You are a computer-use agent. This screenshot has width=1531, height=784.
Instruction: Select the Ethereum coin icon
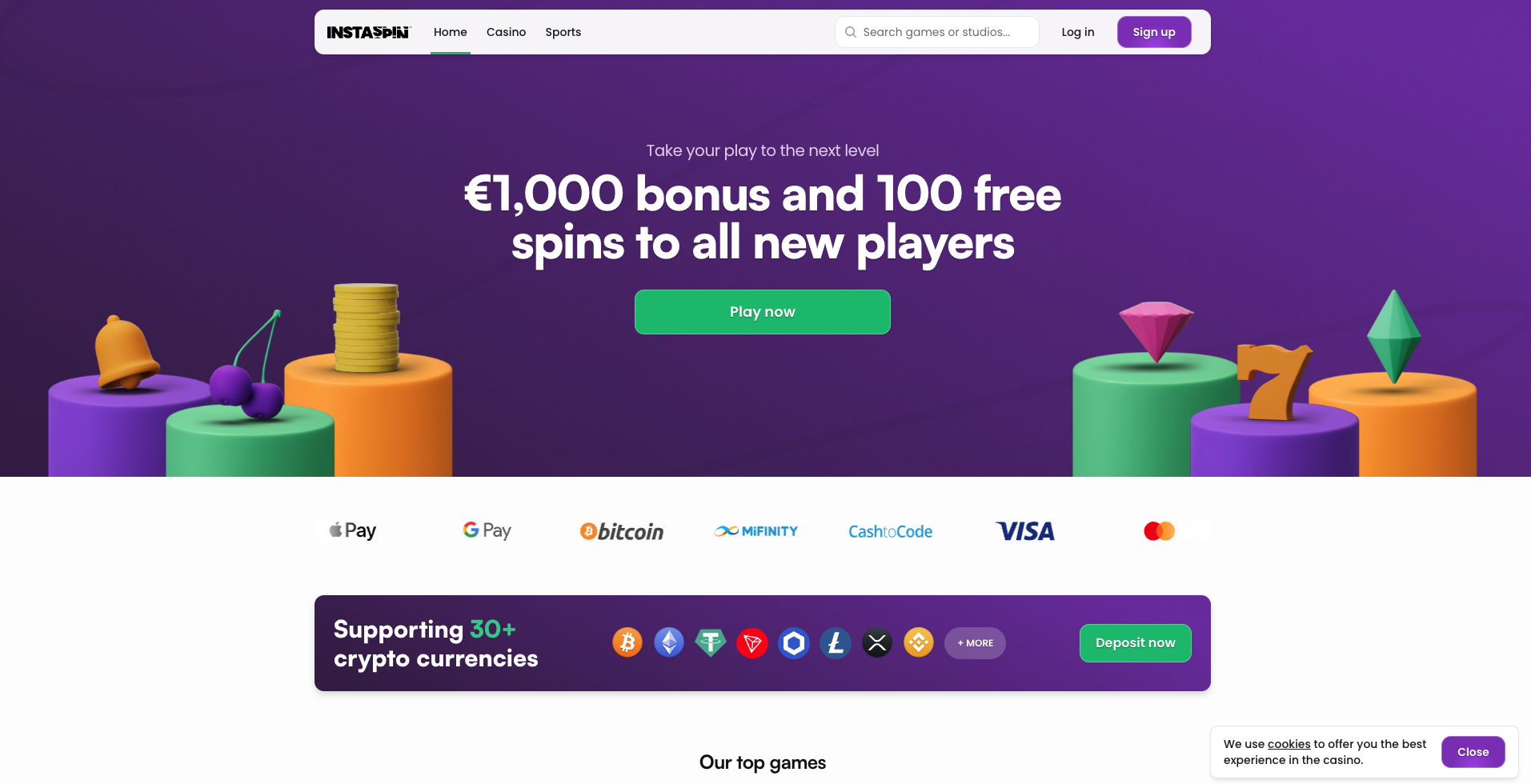pos(669,642)
